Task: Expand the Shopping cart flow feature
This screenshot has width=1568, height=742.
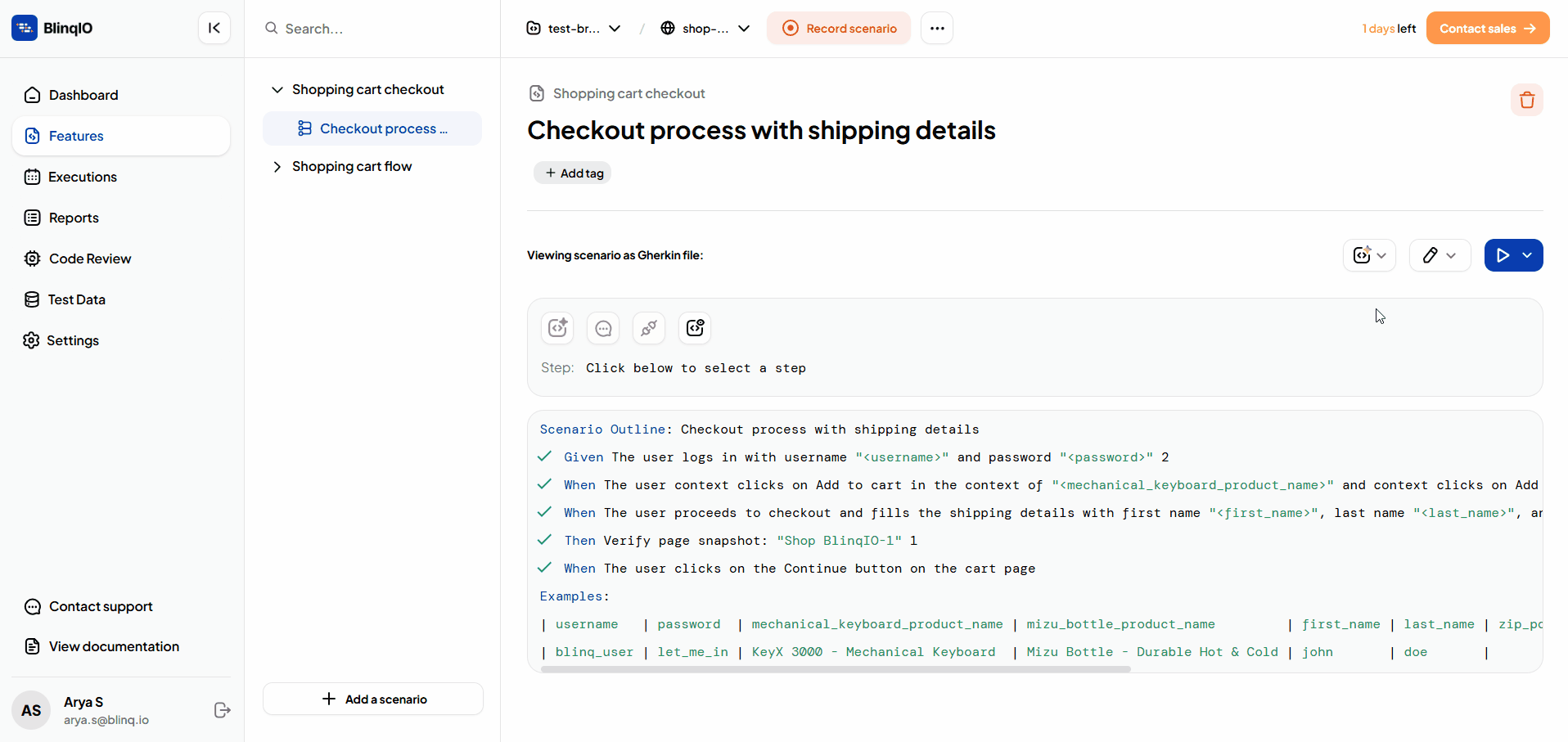Action: pos(277,167)
